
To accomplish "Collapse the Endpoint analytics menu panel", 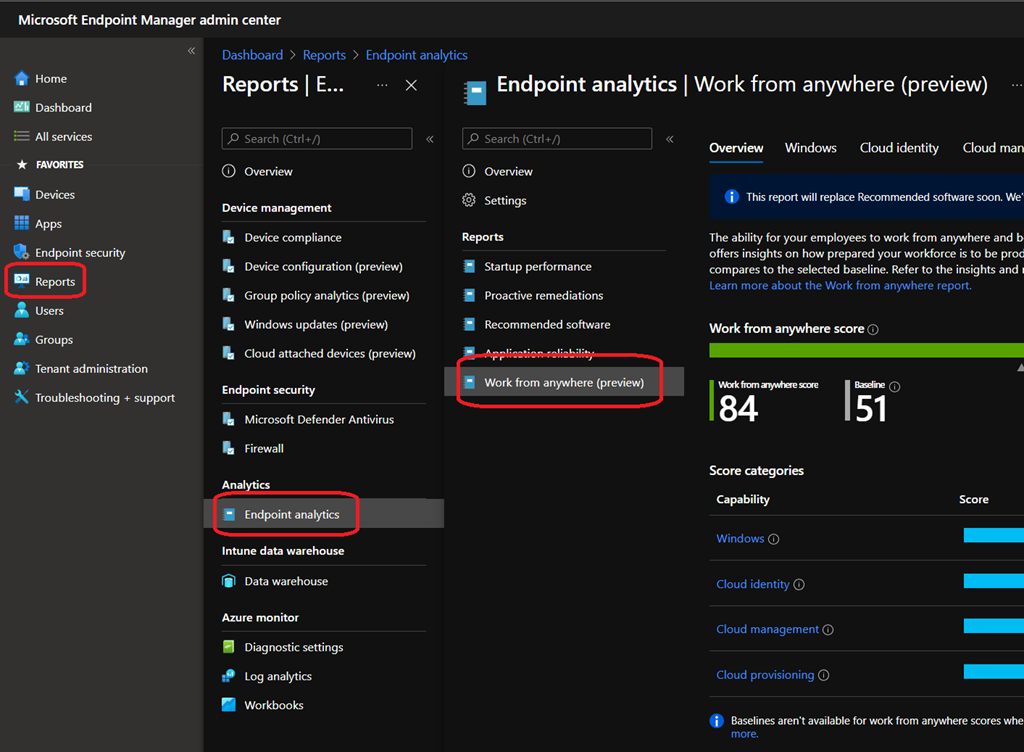I will (670, 140).
